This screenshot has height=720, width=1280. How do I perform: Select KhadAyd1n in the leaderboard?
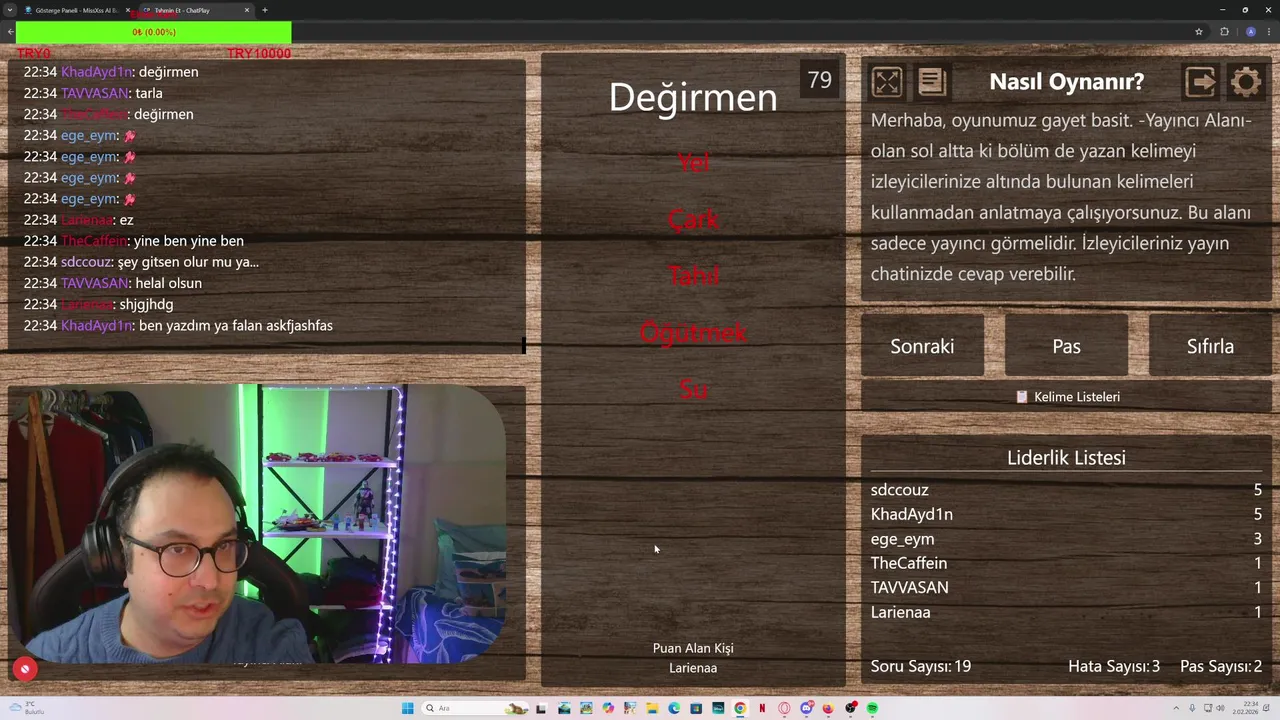1066,514
